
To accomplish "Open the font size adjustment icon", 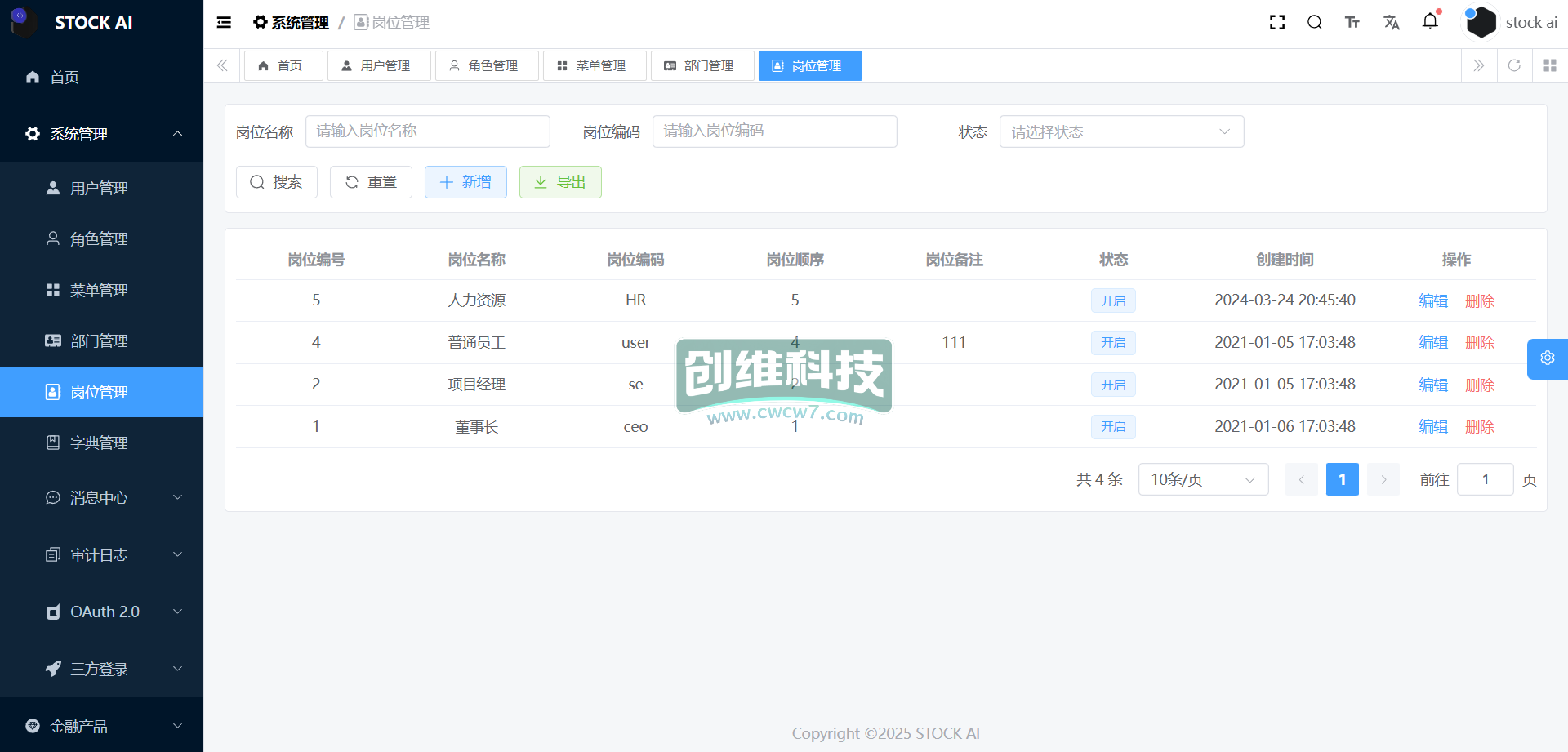I will [x=1352, y=23].
